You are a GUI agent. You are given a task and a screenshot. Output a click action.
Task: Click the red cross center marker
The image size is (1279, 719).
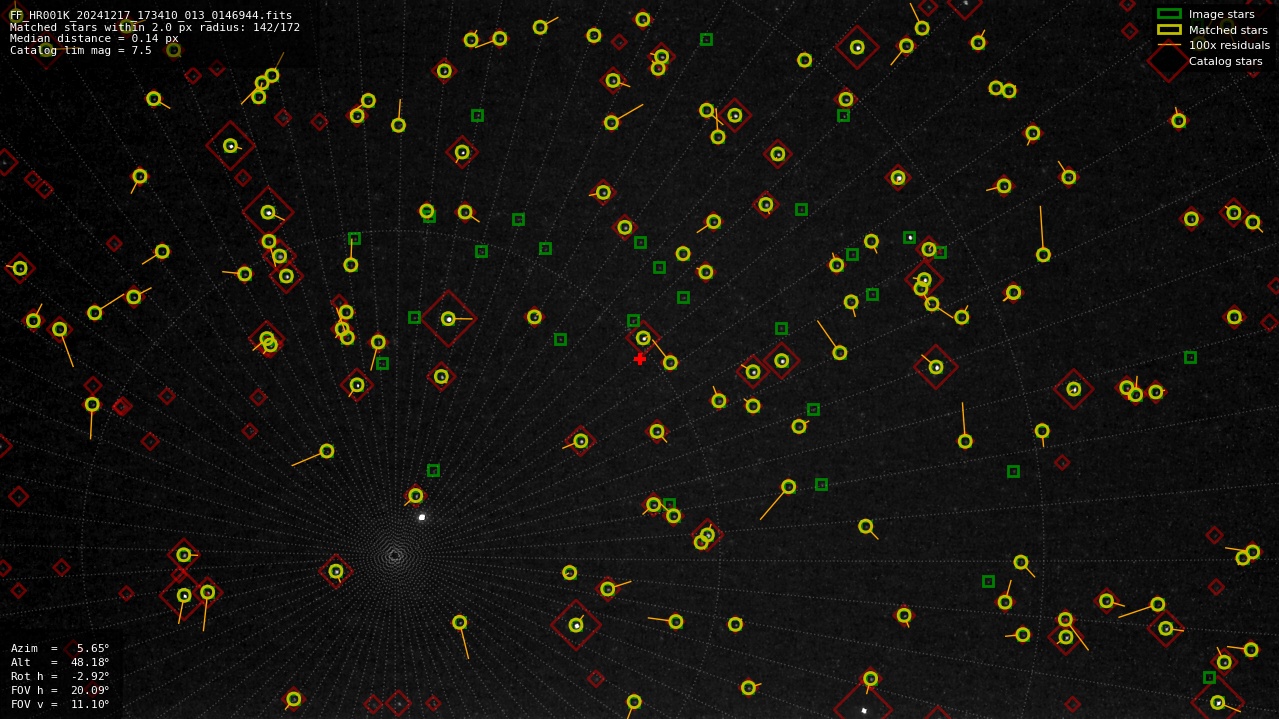tap(640, 359)
